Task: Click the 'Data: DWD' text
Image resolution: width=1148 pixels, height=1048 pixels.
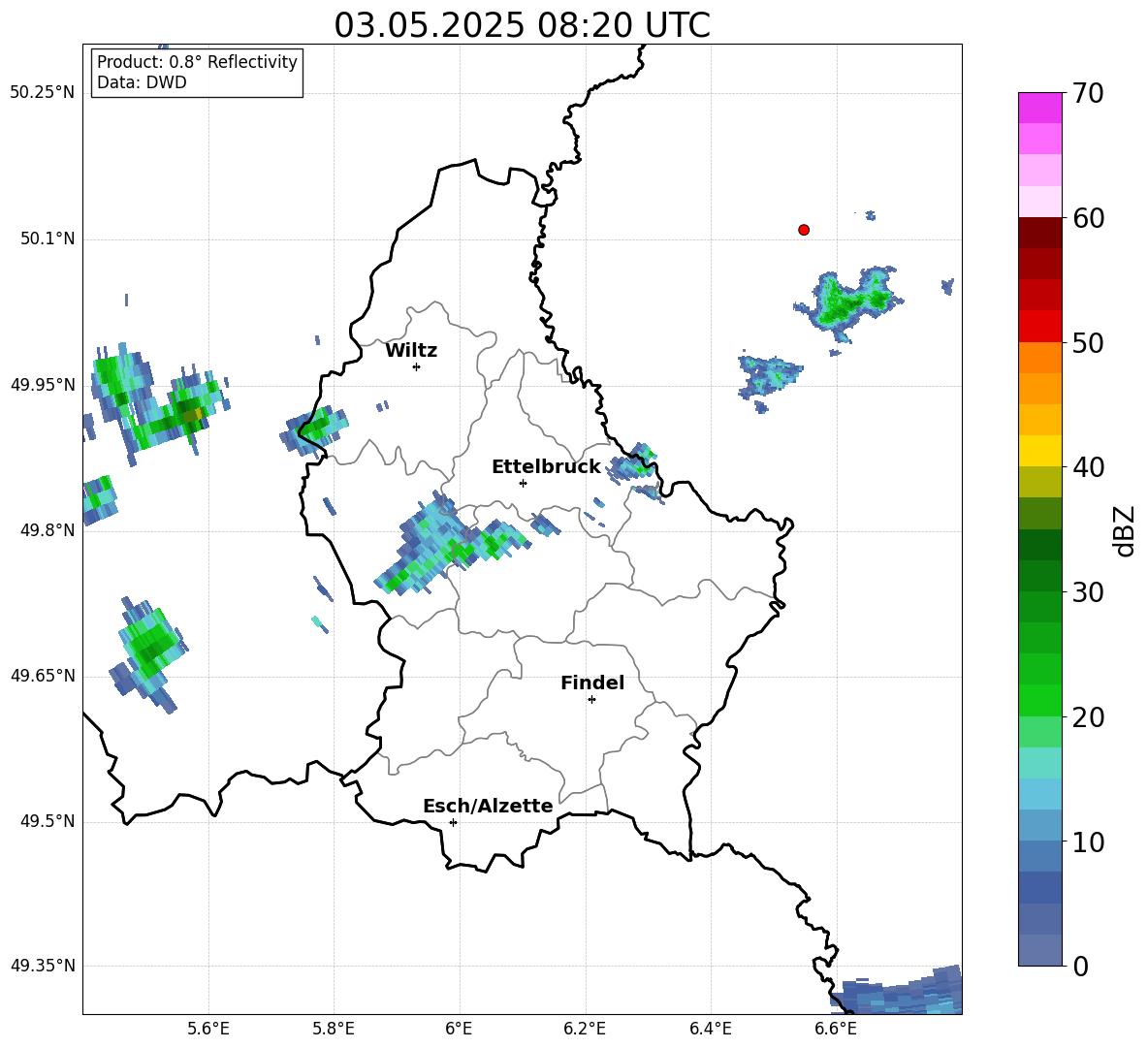Action: pos(142,82)
